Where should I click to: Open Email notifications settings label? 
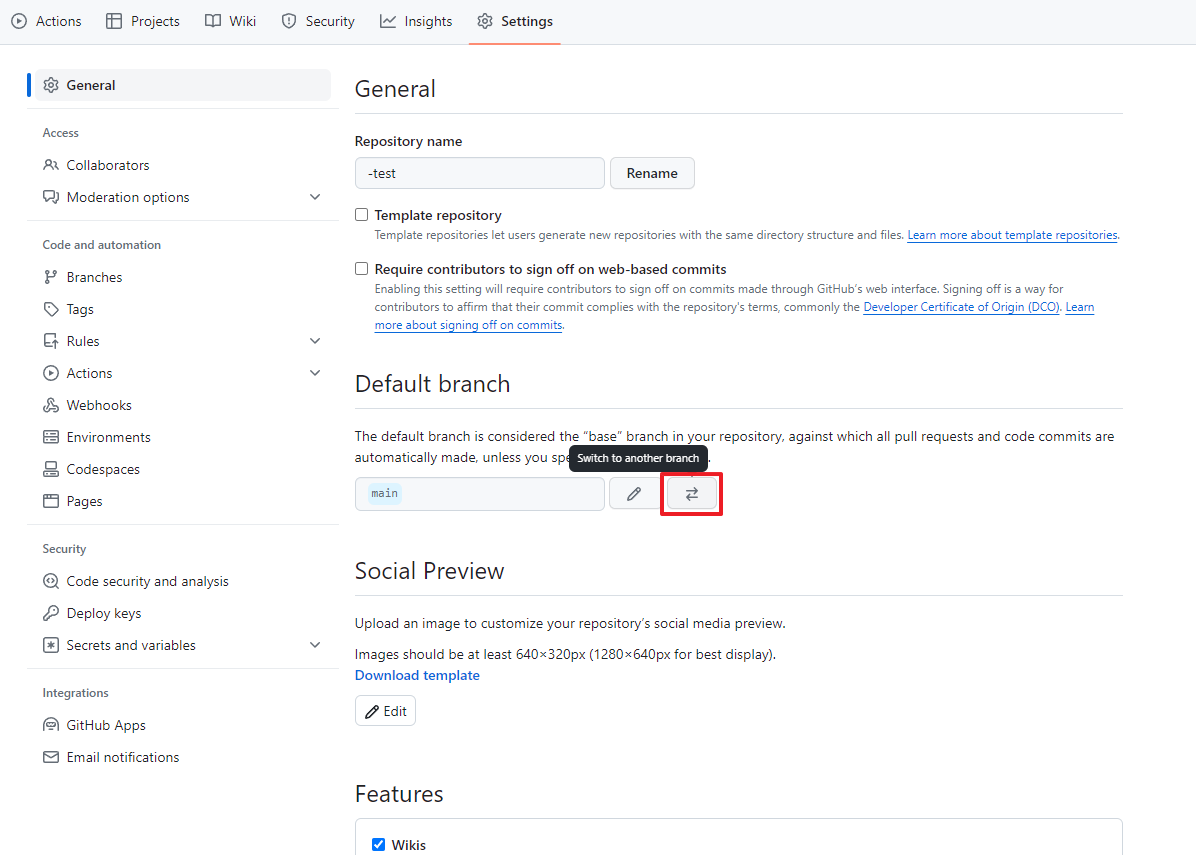(123, 757)
